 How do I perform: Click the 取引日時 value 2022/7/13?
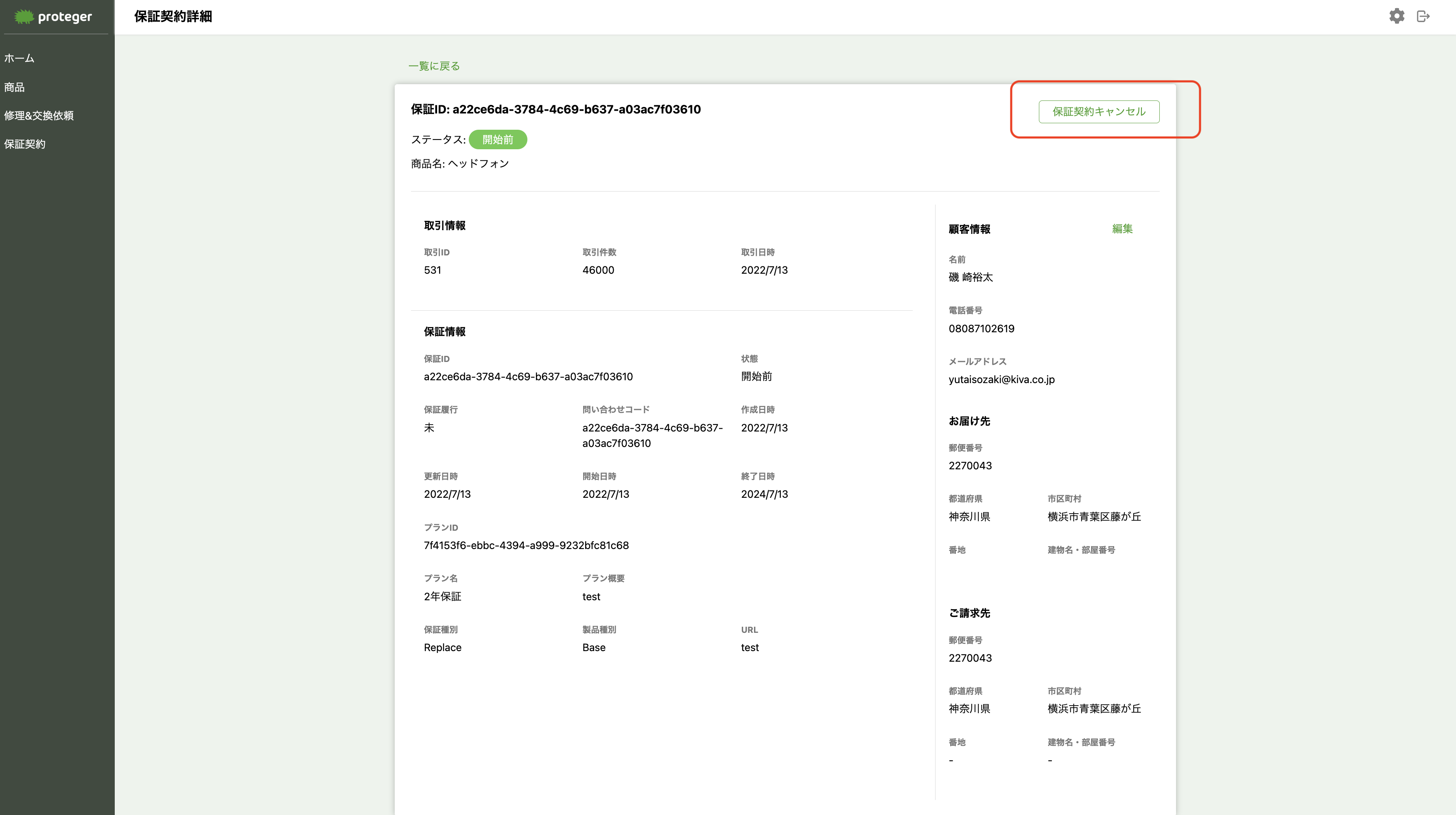tap(764, 270)
